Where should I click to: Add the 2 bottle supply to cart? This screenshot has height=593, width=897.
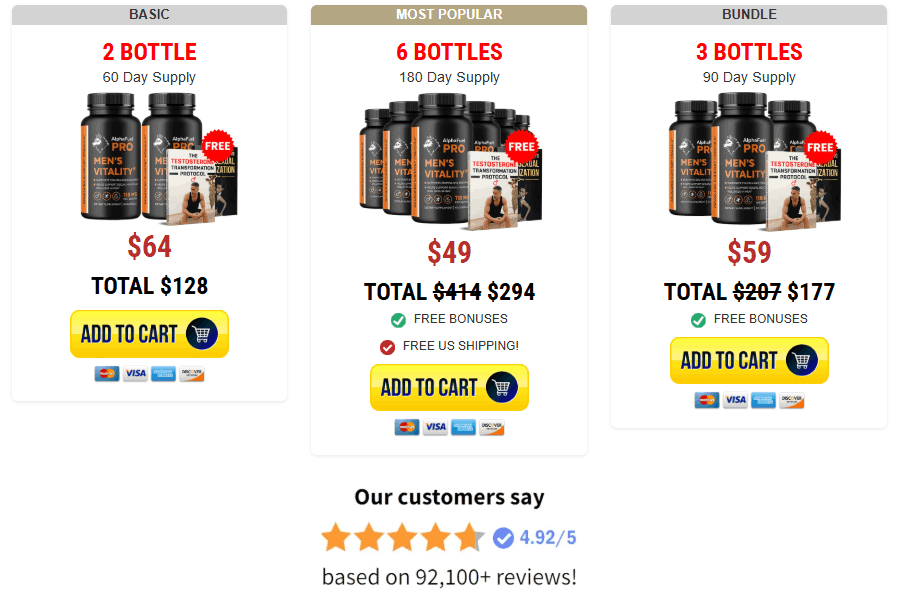coord(149,333)
